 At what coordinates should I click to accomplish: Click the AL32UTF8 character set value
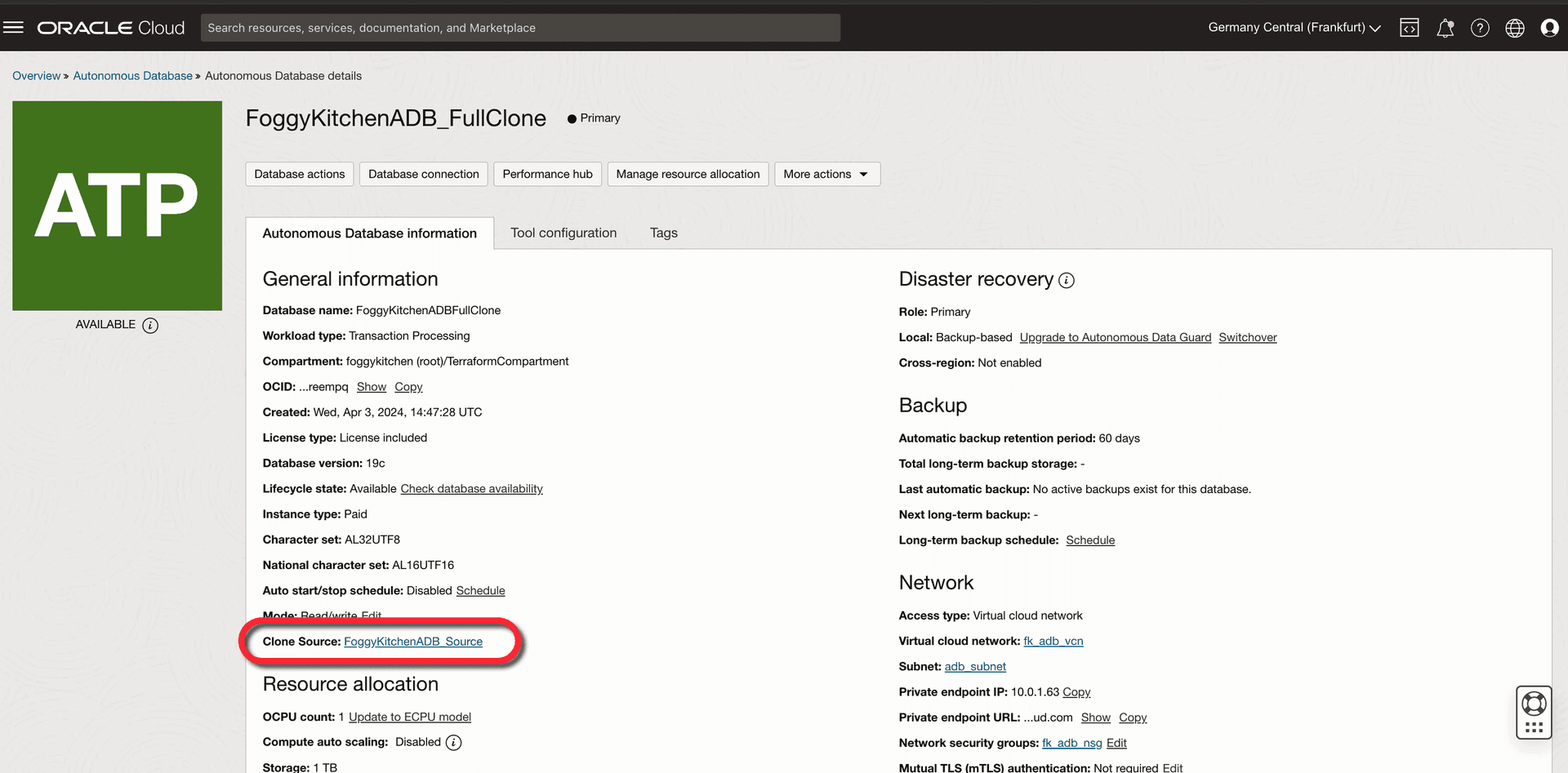pos(372,540)
